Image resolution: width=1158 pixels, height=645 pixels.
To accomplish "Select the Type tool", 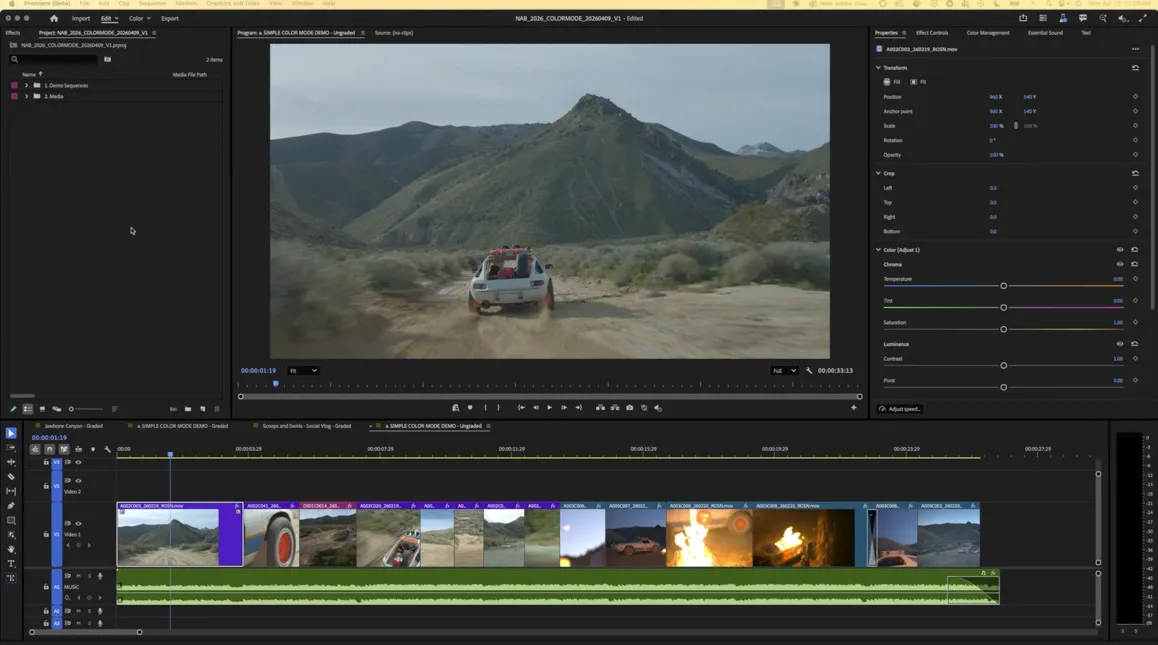I will (11, 564).
